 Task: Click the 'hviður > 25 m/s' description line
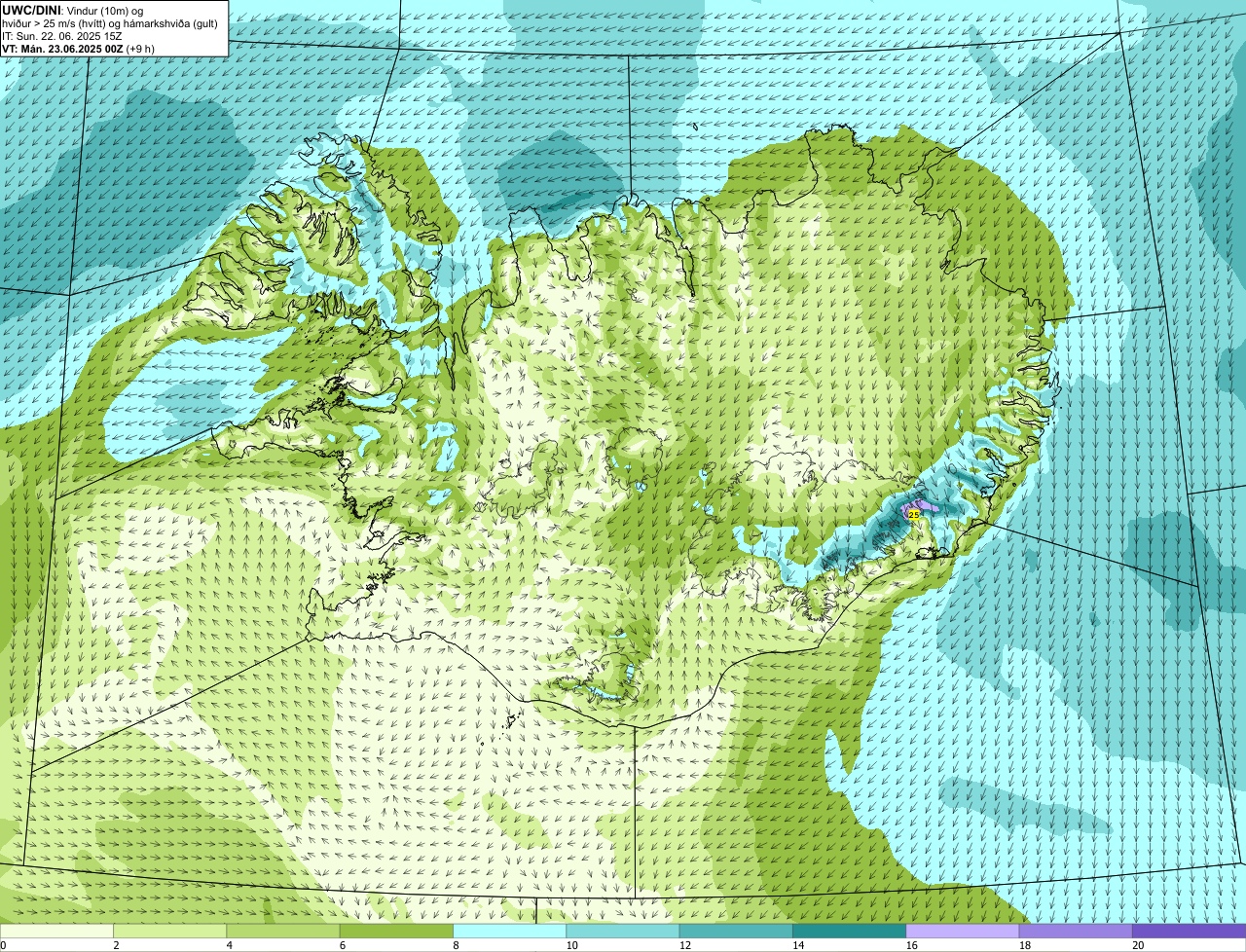pos(109,22)
